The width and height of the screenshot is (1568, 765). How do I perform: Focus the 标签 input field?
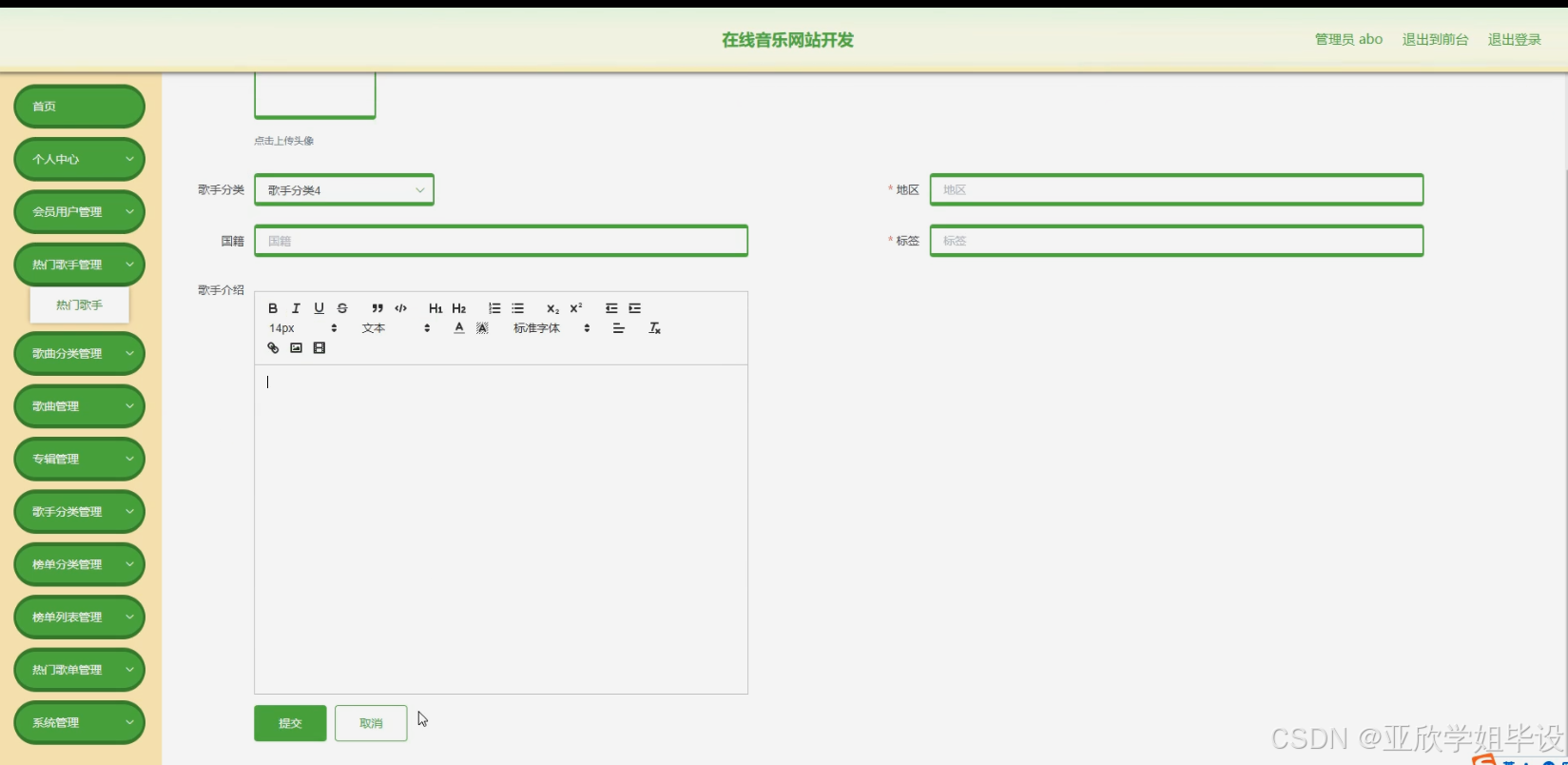click(x=1176, y=241)
